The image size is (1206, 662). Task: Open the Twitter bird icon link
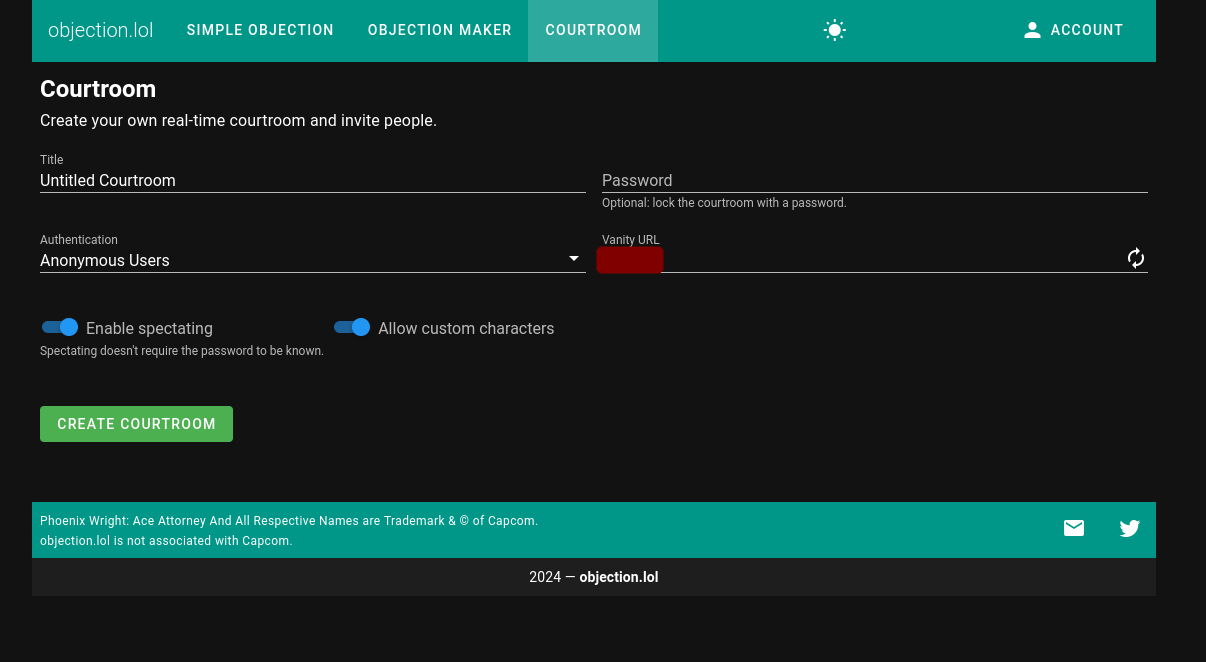1129,528
